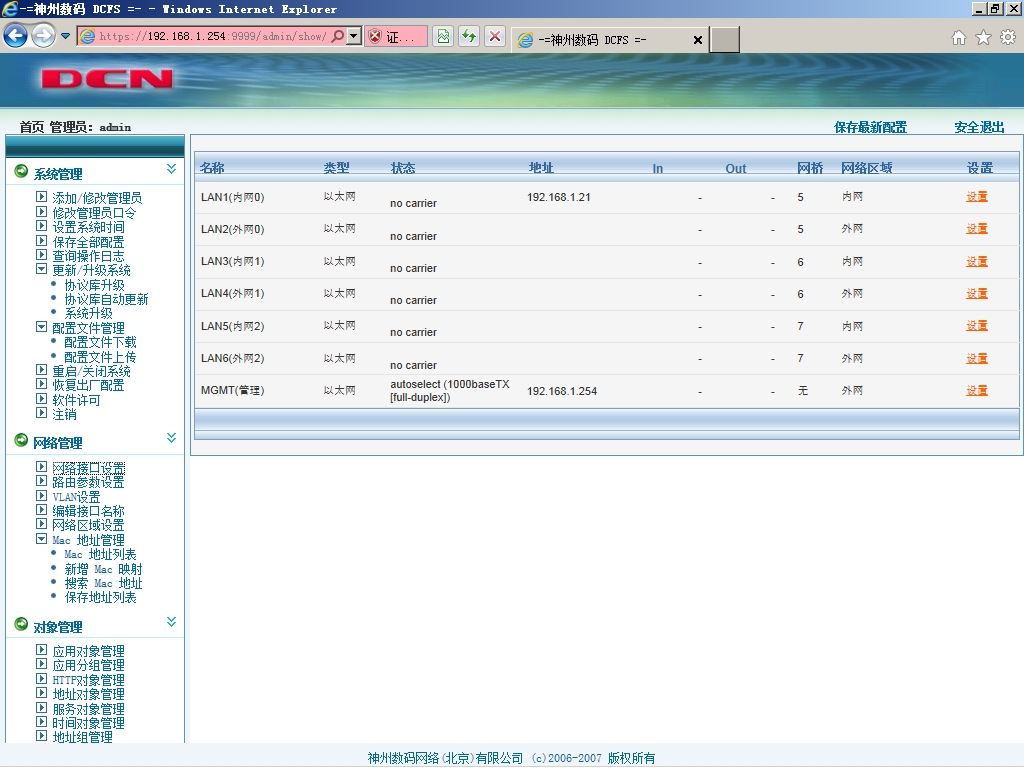Click the red stop loading icon

[495, 36]
